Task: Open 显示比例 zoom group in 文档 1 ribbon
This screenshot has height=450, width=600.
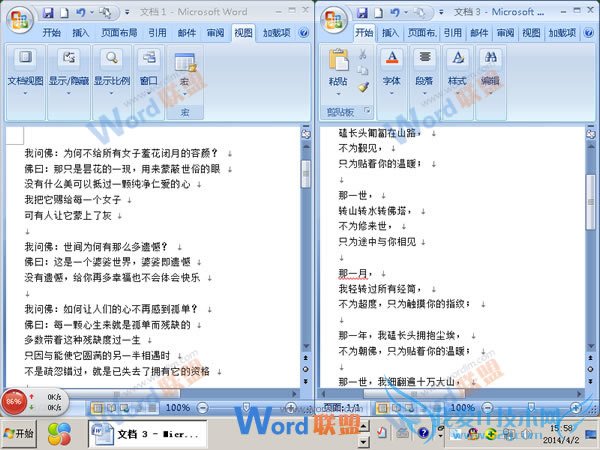Action: 112,82
